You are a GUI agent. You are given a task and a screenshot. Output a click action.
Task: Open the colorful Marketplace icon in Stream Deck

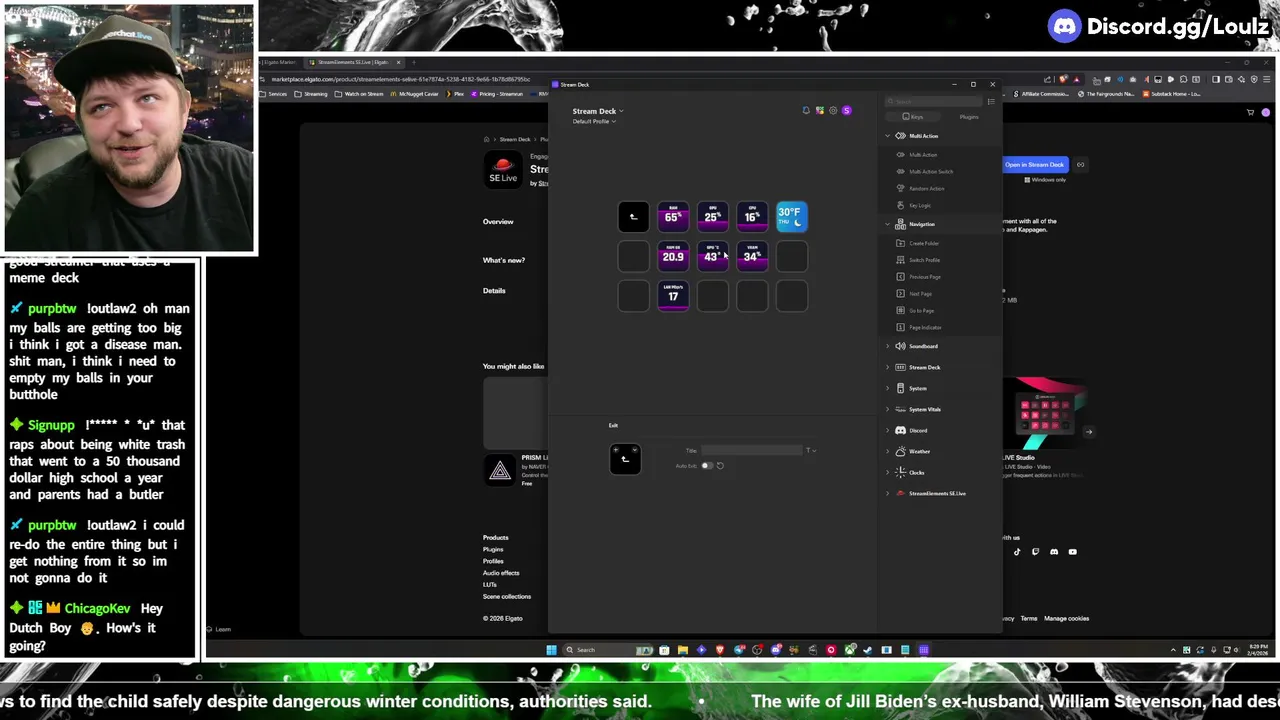[820, 110]
